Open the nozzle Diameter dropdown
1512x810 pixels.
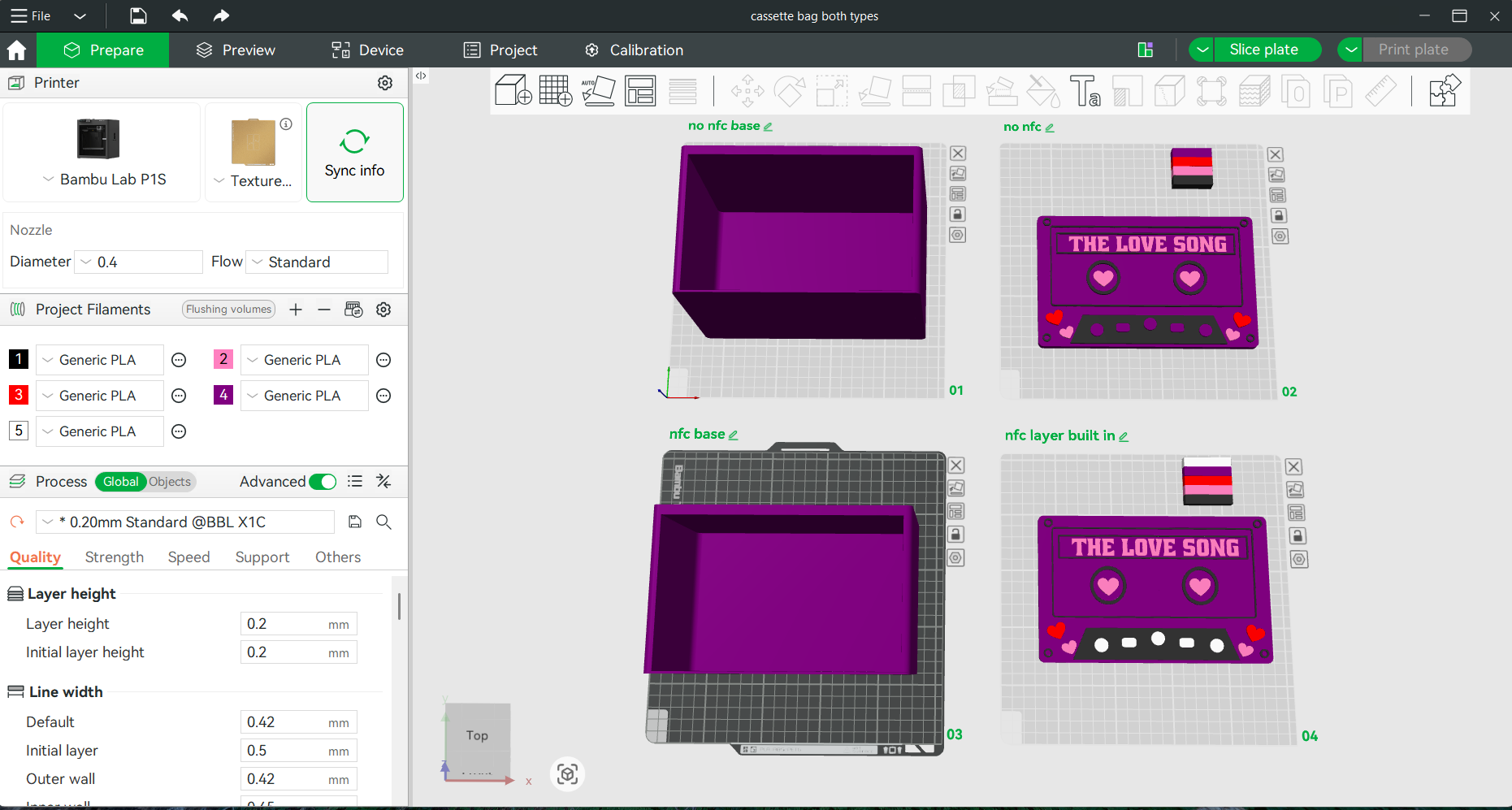click(x=138, y=262)
